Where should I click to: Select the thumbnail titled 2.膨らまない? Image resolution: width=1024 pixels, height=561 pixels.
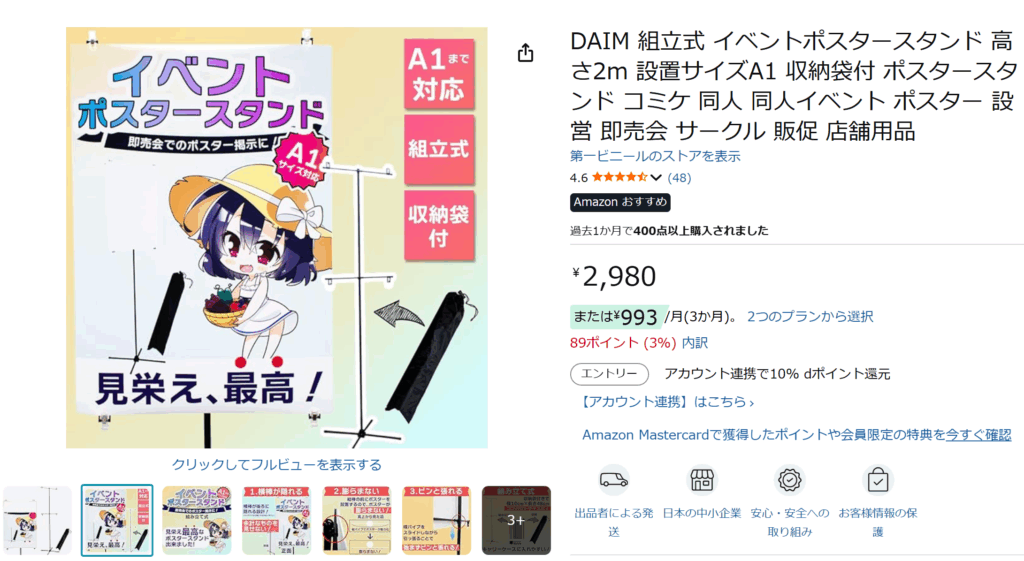click(x=357, y=521)
